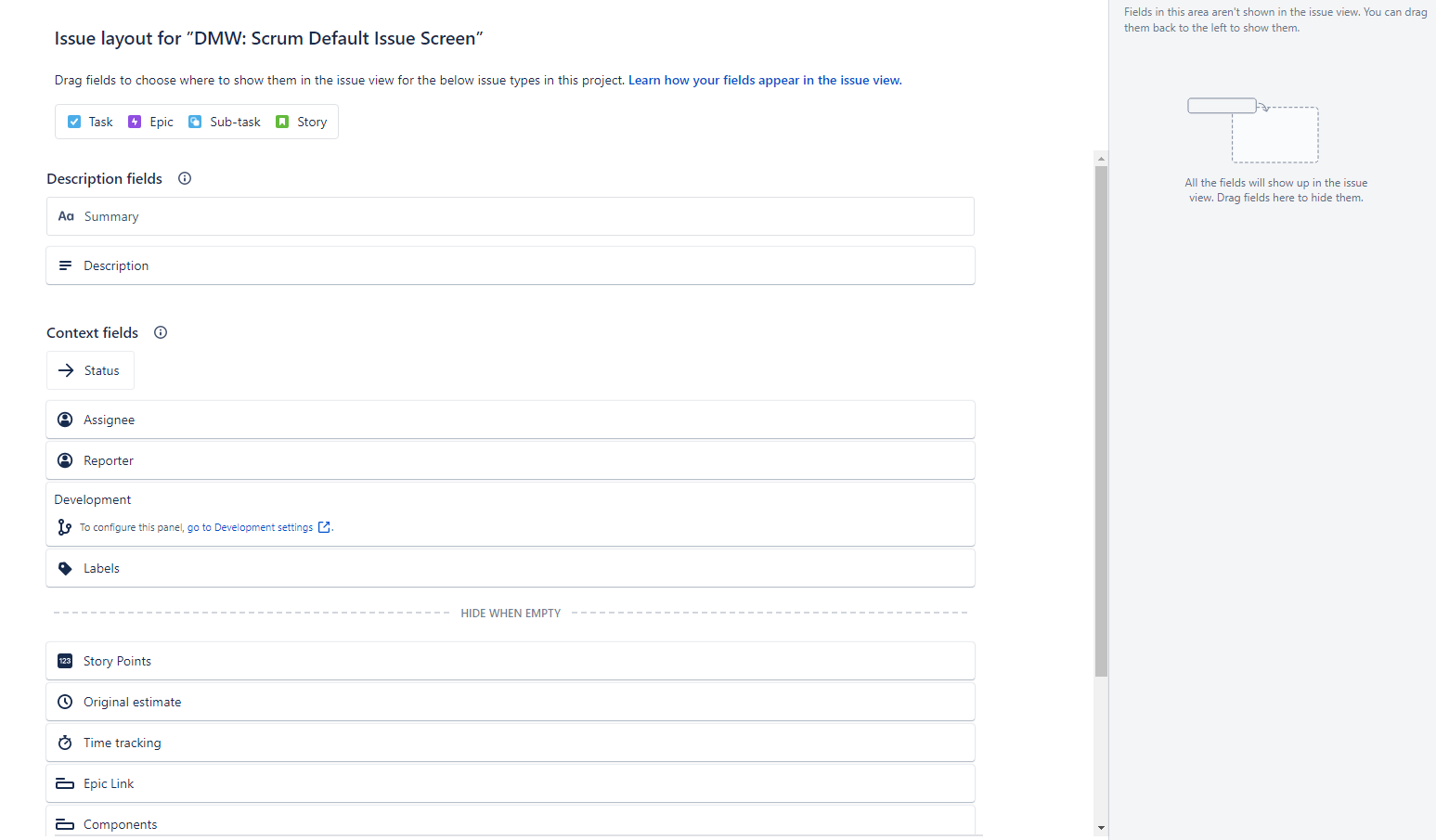Screen dimensions: 1436x840
Task: Click the Reporter avatar icon
Action: 65,459
